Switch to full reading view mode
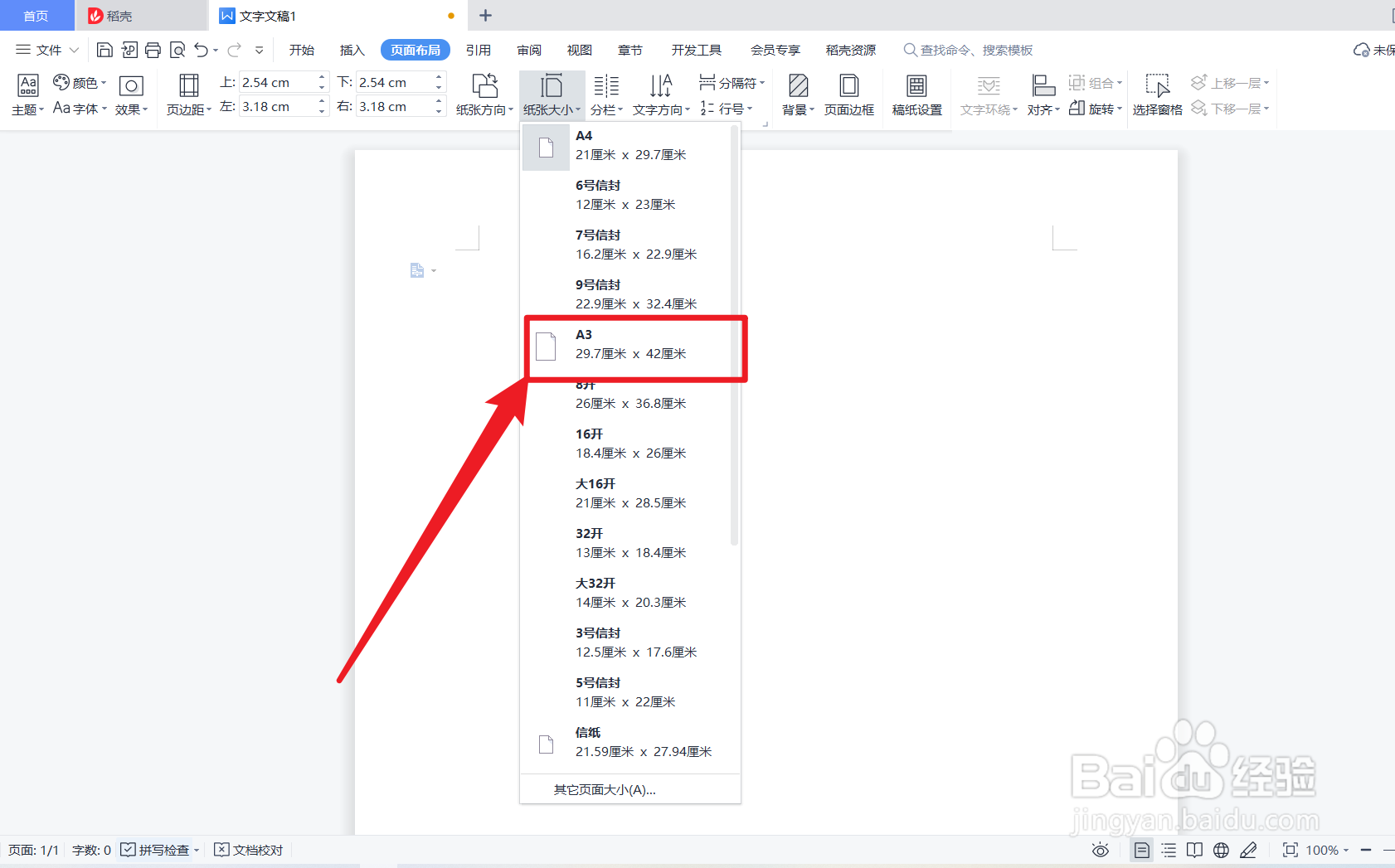The height and width of the screenshot is (868, 1395). pos(1194,850)
